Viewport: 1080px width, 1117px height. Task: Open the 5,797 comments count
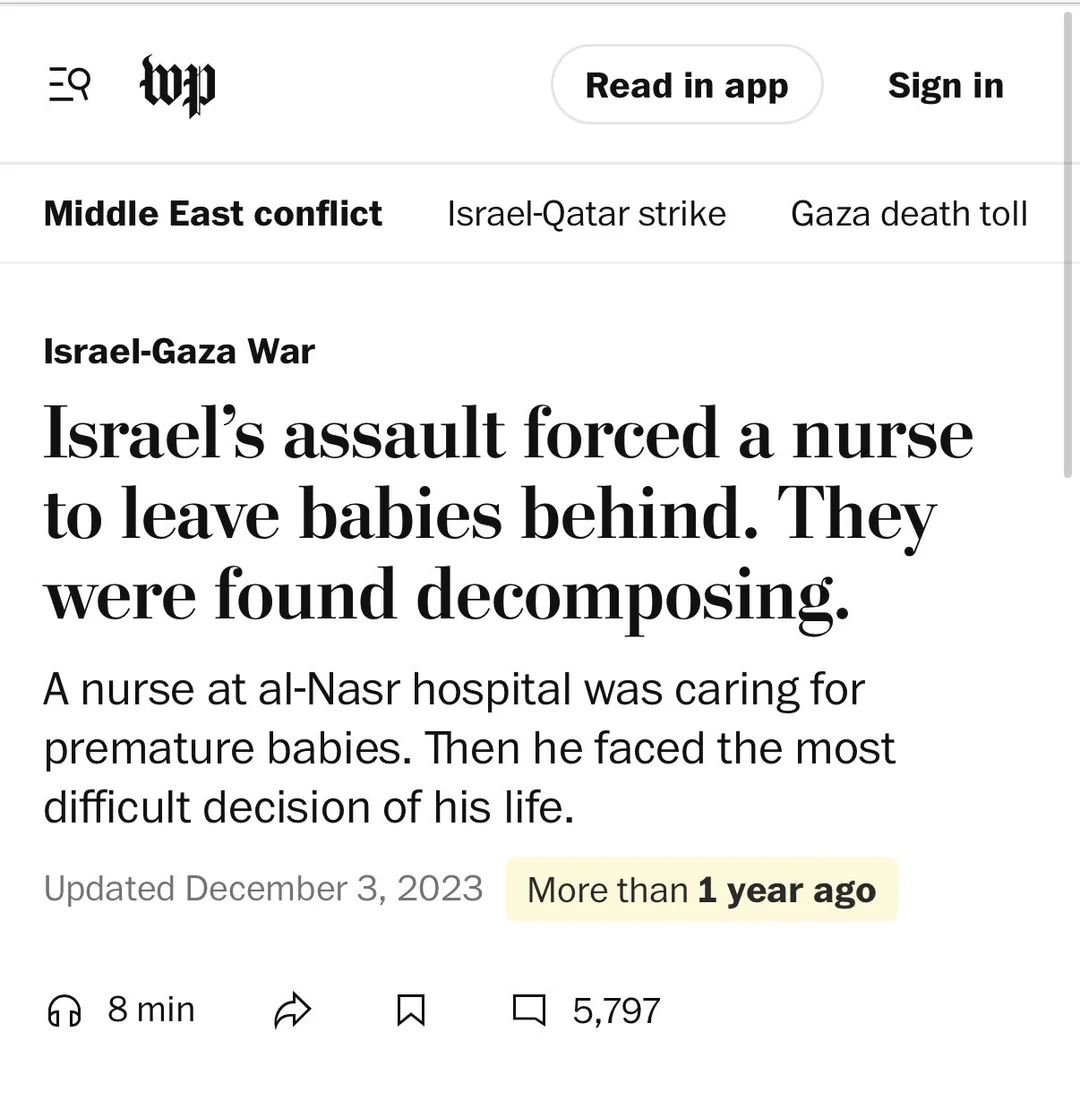(616, 1011)
